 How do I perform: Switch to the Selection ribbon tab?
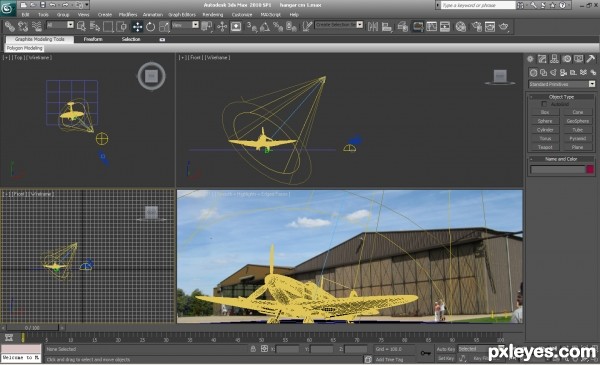click(x=131, y=39)
